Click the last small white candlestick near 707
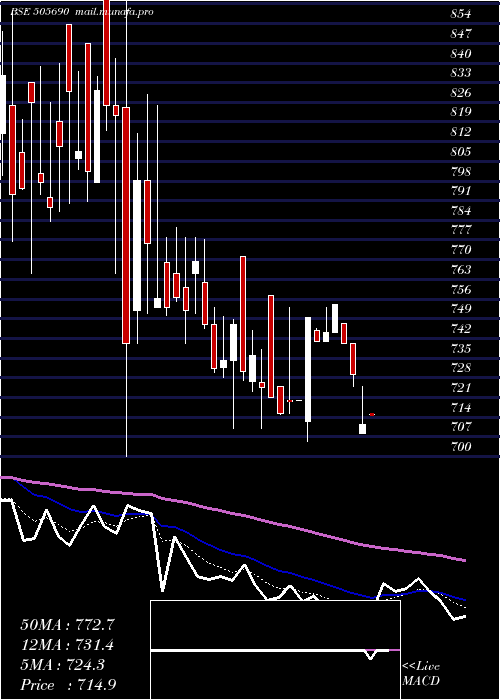The height and width of the screenshot is (700, 500). [362, 429]
